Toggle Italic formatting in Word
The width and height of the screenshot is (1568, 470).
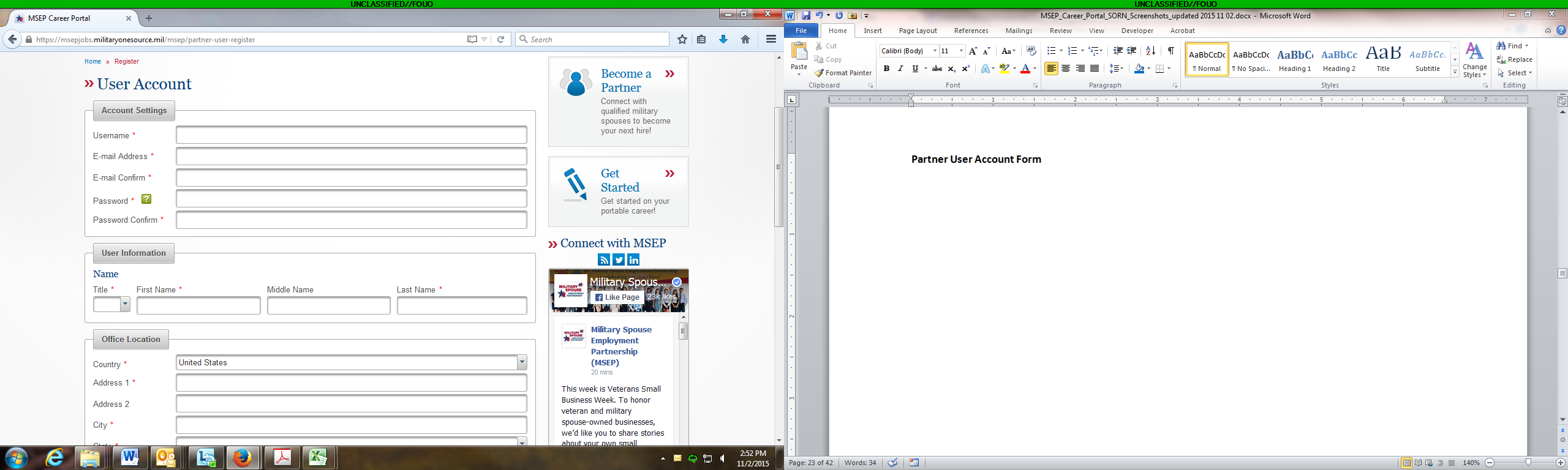tap(900, 69)
